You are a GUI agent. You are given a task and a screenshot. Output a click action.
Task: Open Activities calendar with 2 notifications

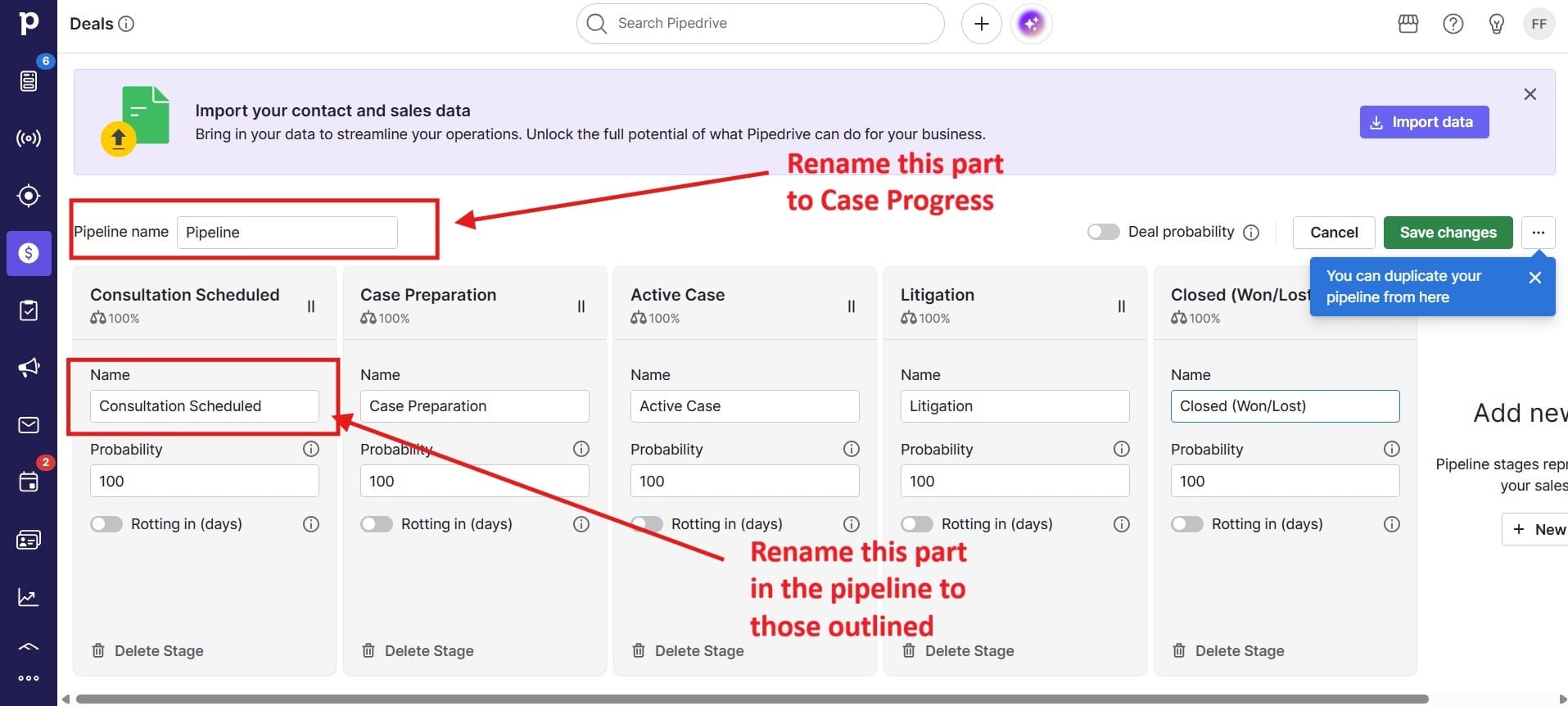tap(29, 482)
